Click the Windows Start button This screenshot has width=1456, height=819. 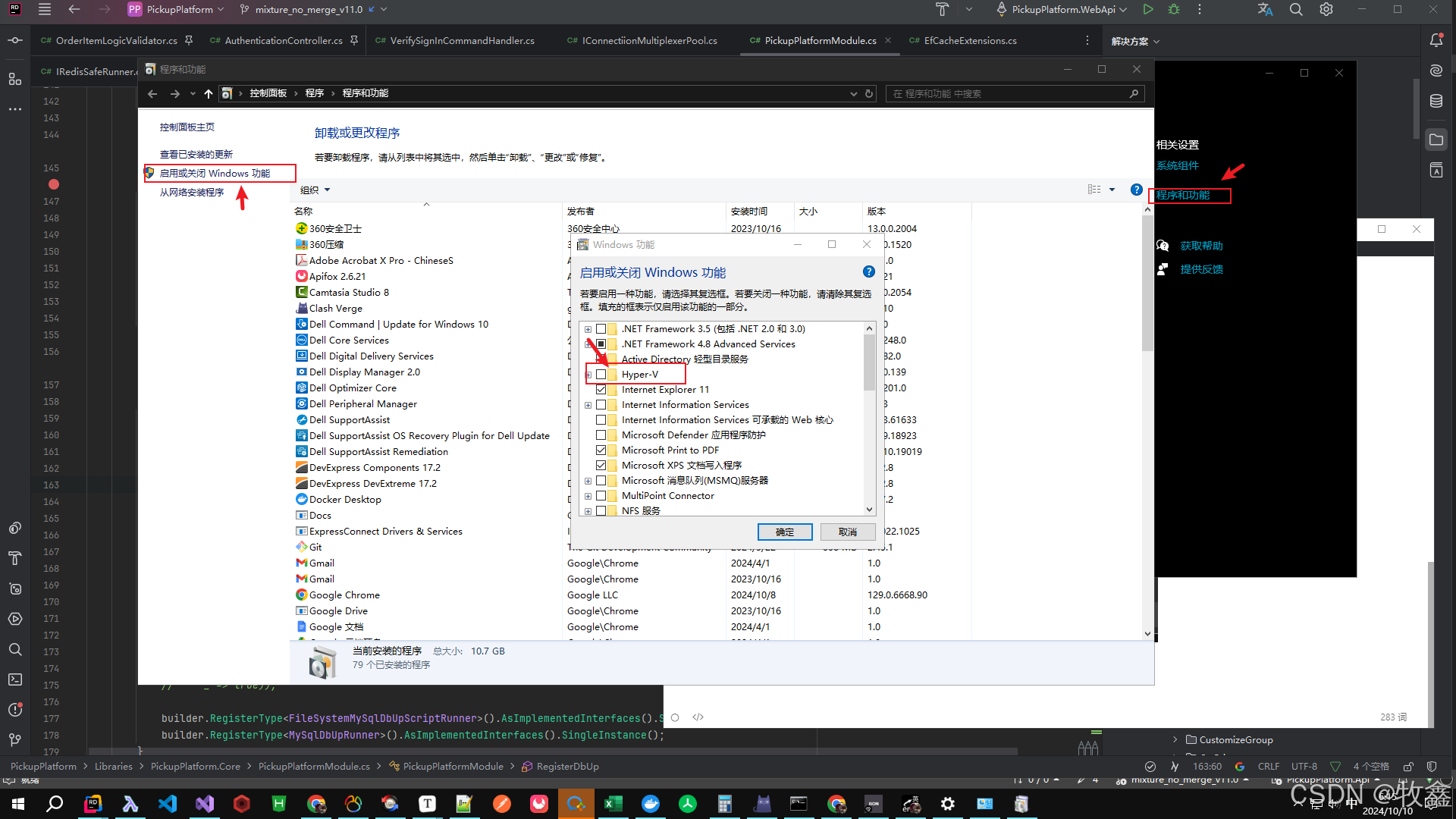tap(18, 804)
